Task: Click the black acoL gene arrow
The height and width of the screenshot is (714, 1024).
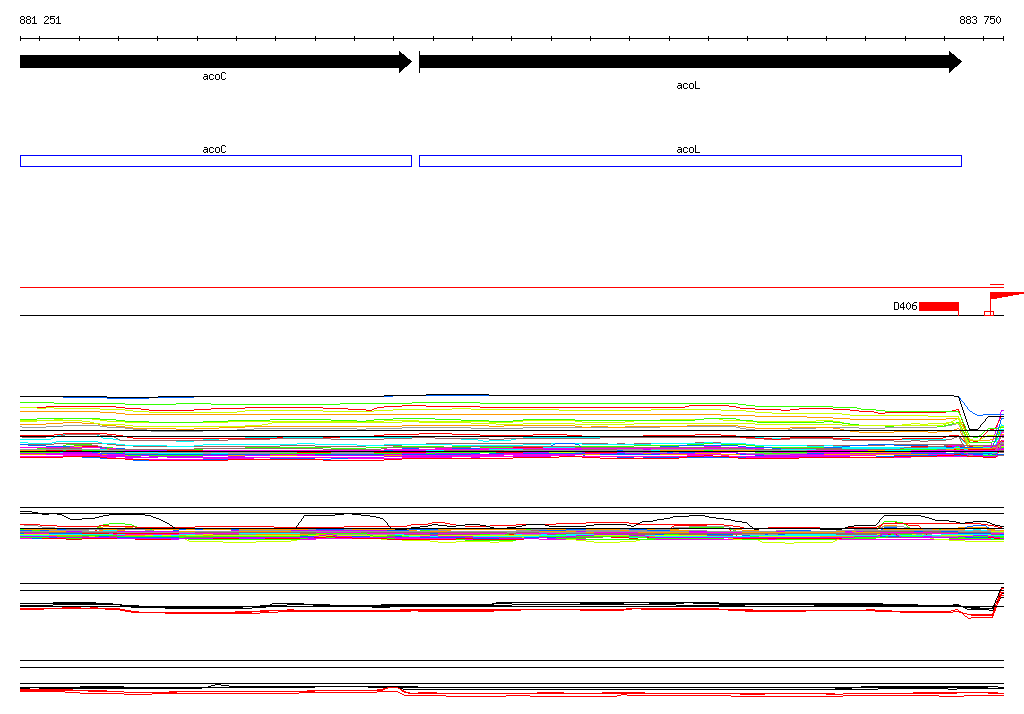Action: click(x=690, y=62)
